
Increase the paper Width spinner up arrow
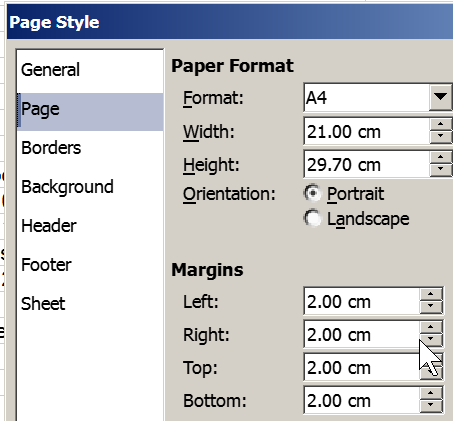(x=441, y=124)
